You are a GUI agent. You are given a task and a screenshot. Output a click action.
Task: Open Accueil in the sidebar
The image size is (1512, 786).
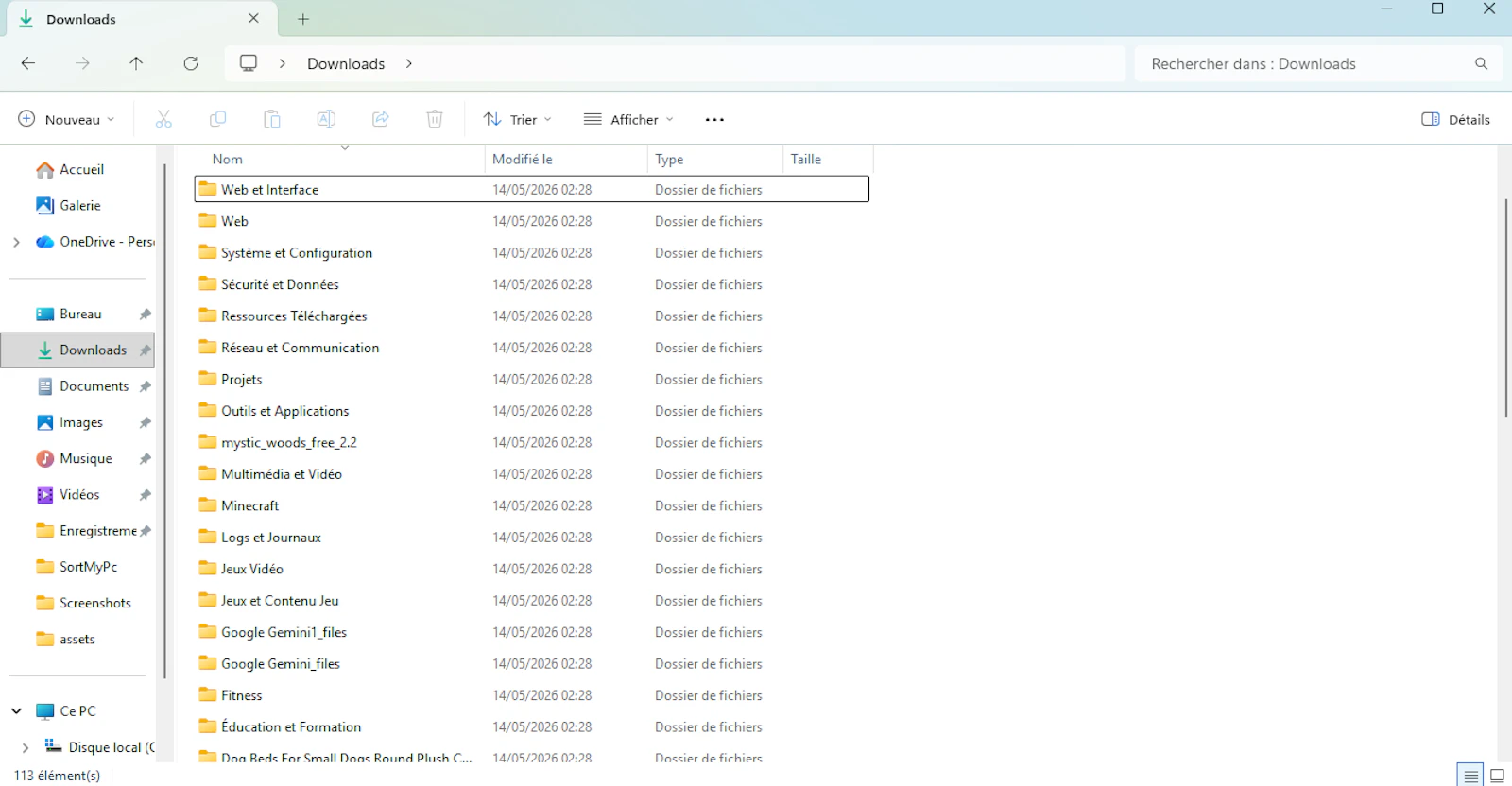point(81,170)
